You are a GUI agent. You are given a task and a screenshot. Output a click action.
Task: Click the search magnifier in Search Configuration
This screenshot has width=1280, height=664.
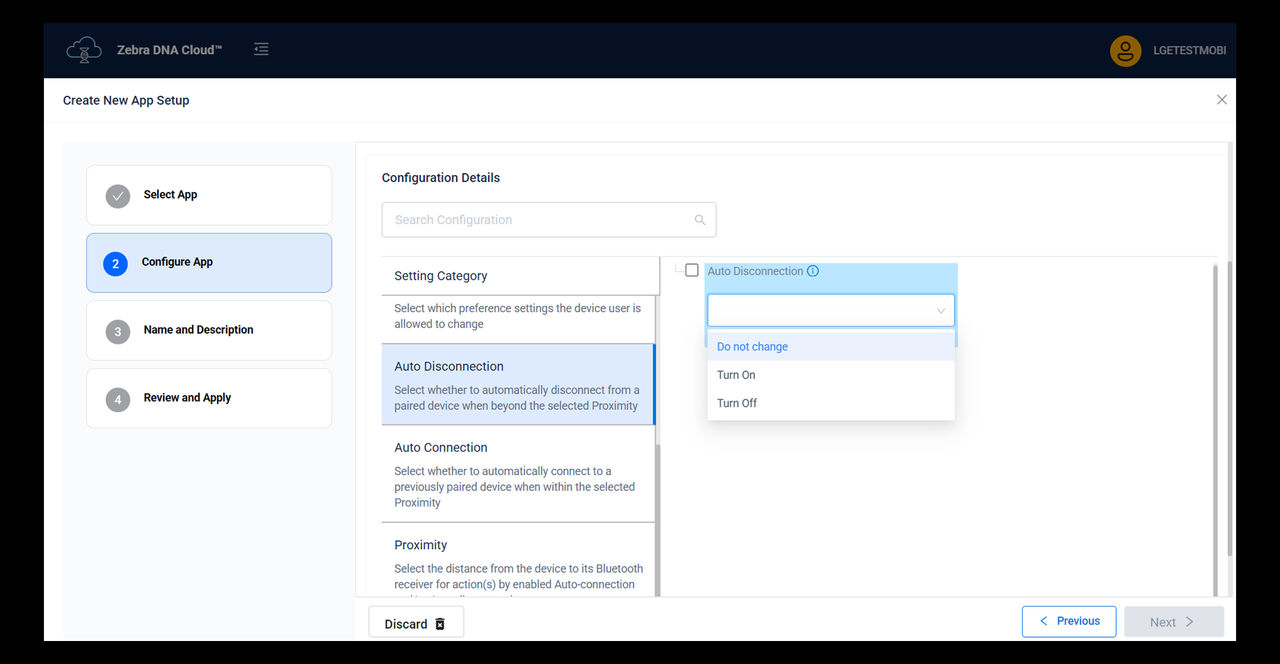[x=699, y=218]
